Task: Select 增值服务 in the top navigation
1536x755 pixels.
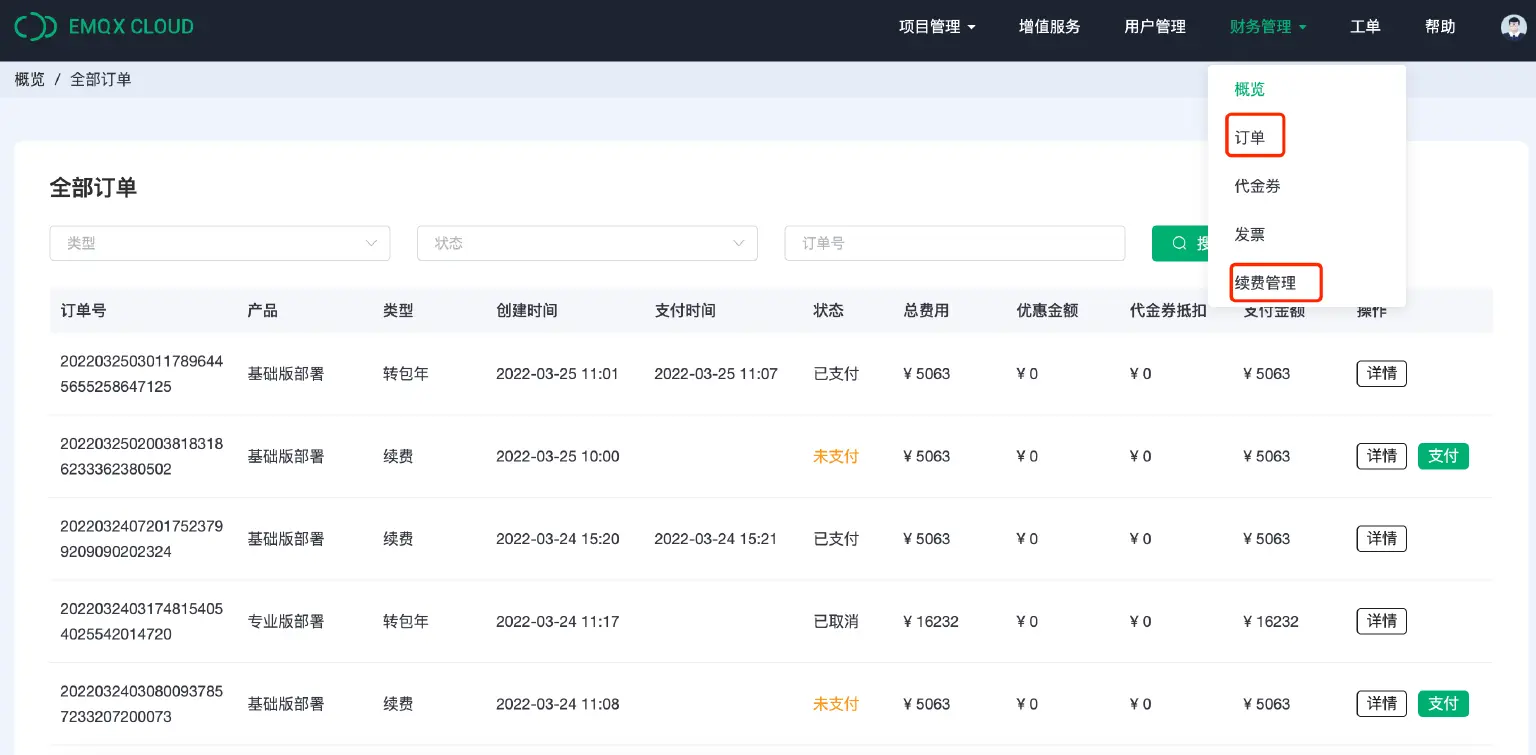Action: click(1049, 27)
